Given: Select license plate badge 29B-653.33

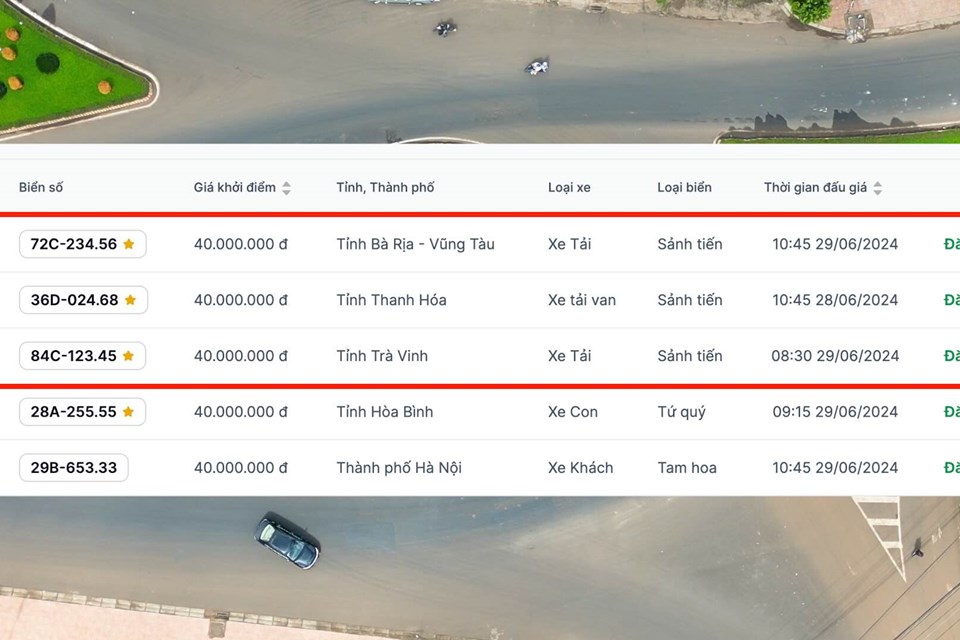Looking at the screenshot, I should (73, 468).
